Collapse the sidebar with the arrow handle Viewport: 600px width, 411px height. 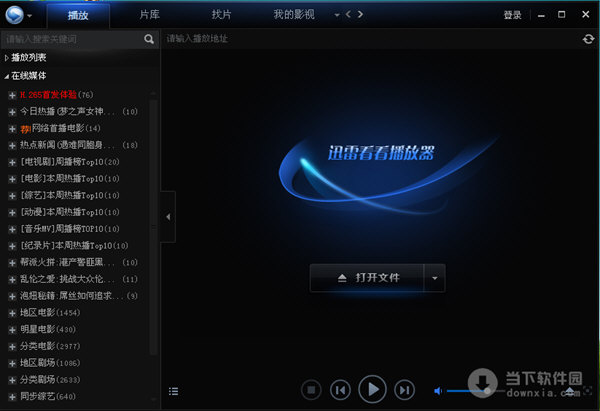coord(169,217)
